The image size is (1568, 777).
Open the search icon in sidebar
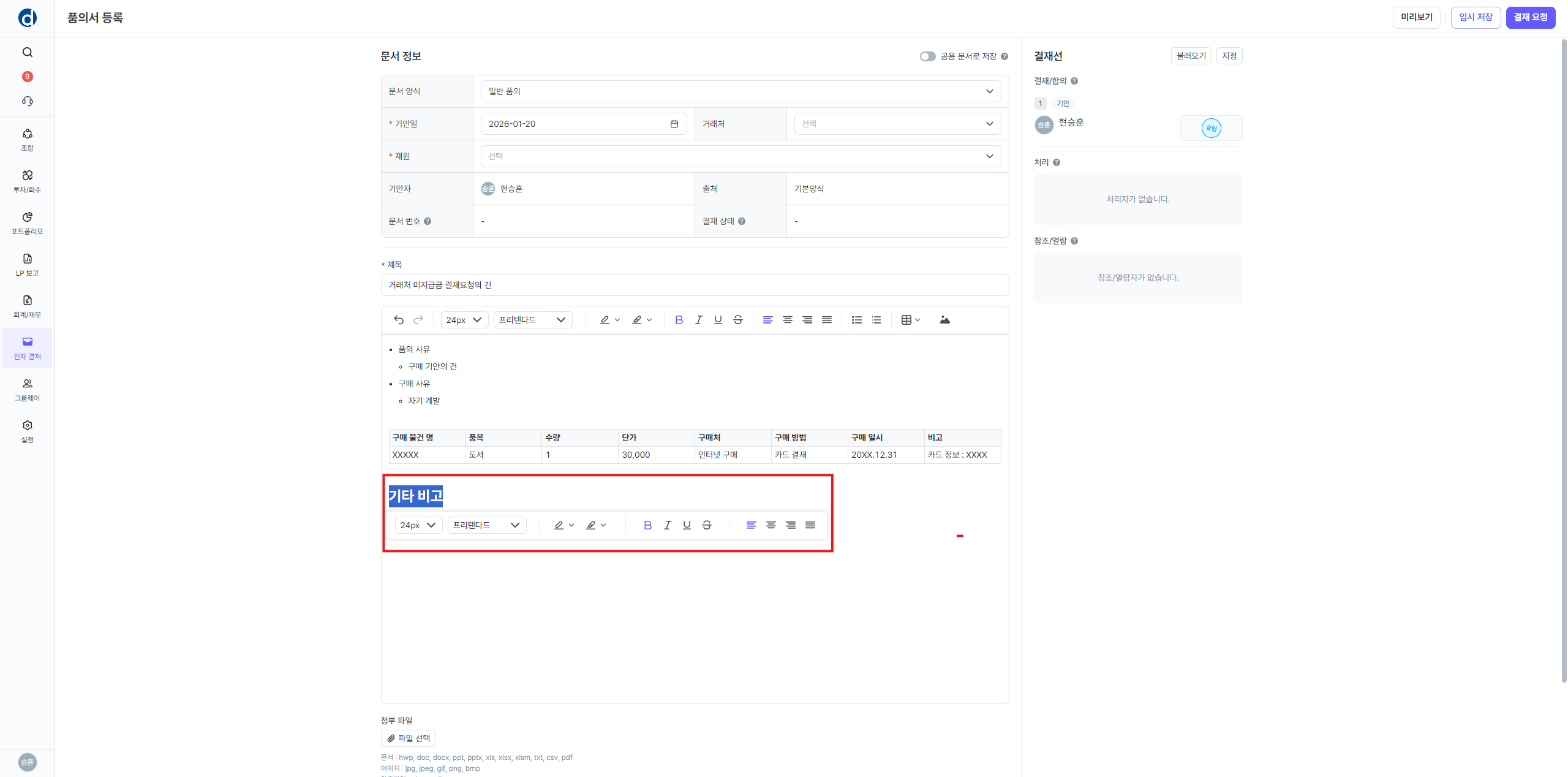click(x=28, y=52)
